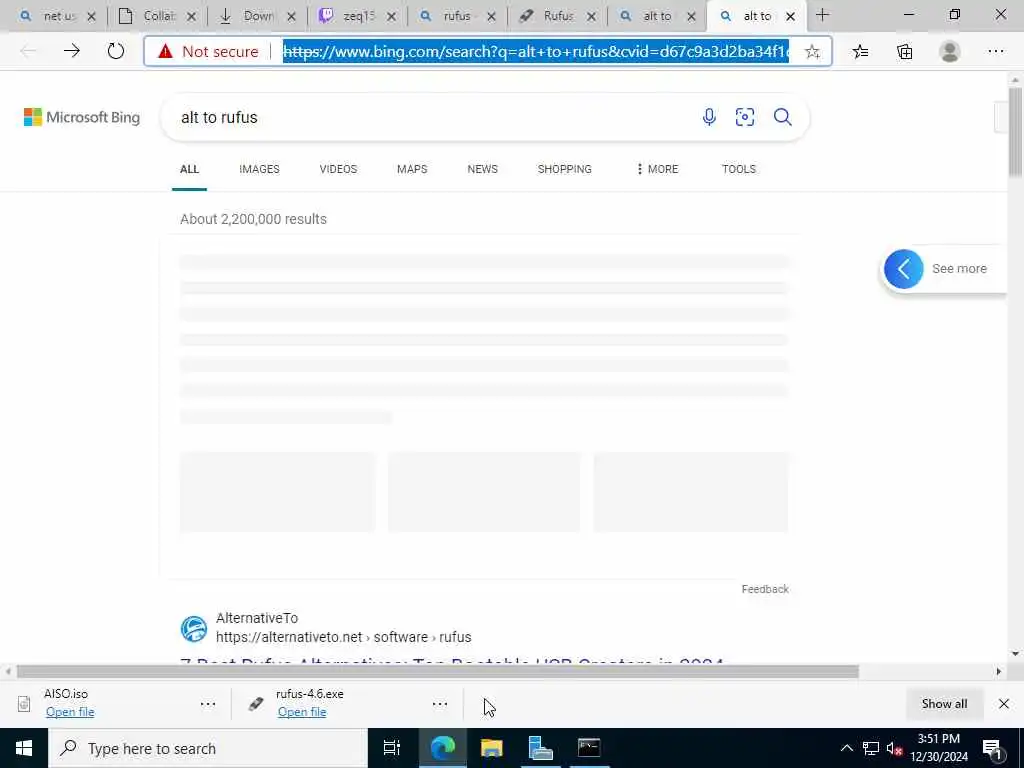
Task: Close the Rufus website tab
Action: coord(591,16)
